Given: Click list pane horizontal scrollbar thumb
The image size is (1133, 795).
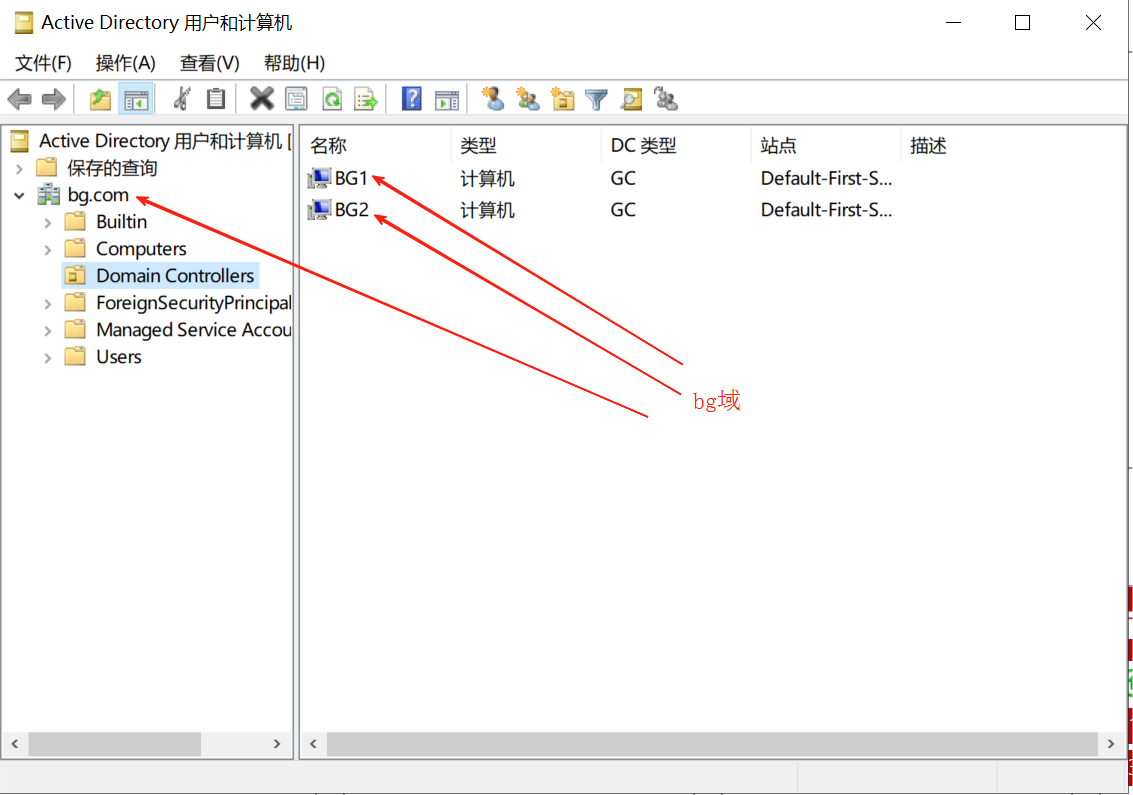Looking at the screenshot, I should (x=712, y=744).
